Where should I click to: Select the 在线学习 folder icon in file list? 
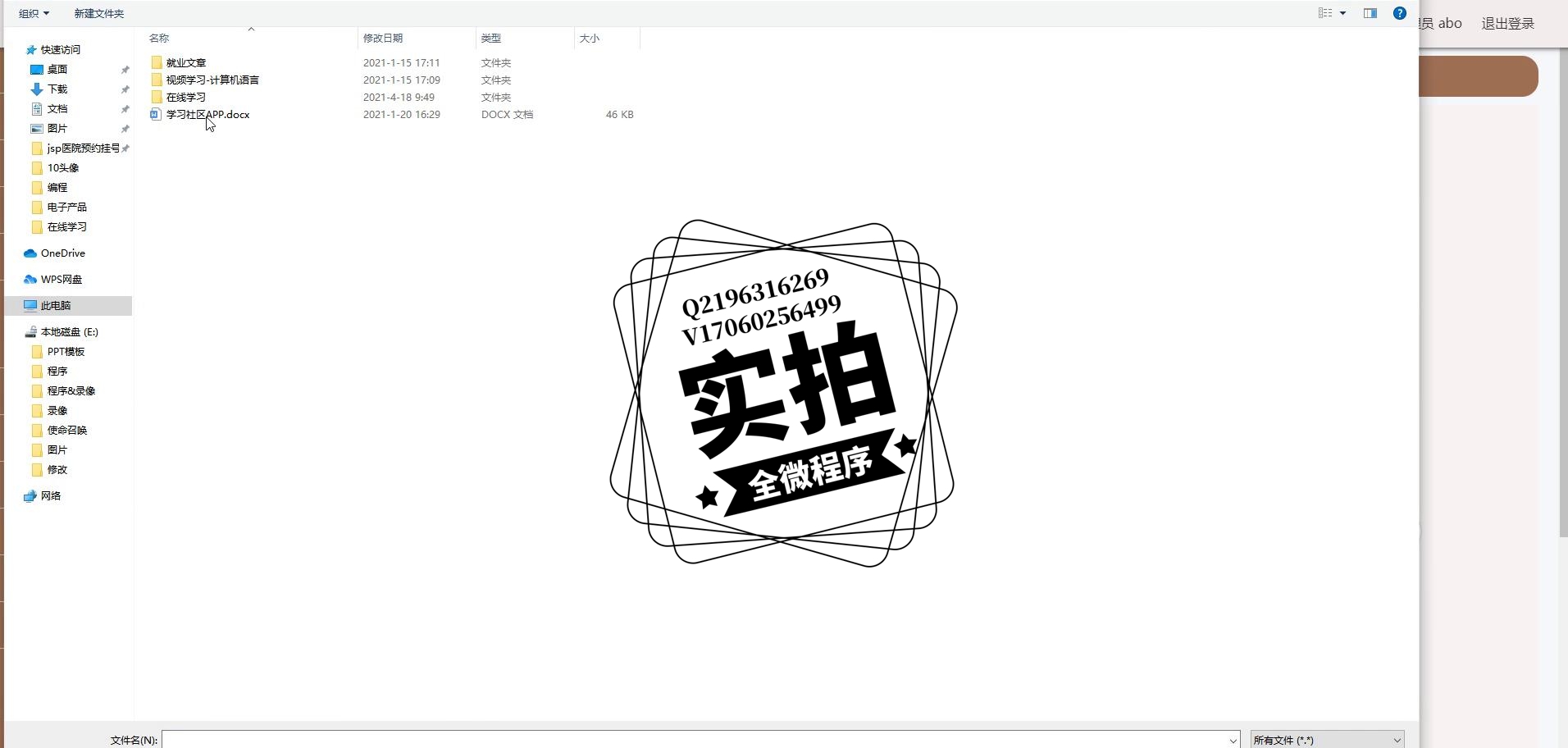click(x=157, y=97)
